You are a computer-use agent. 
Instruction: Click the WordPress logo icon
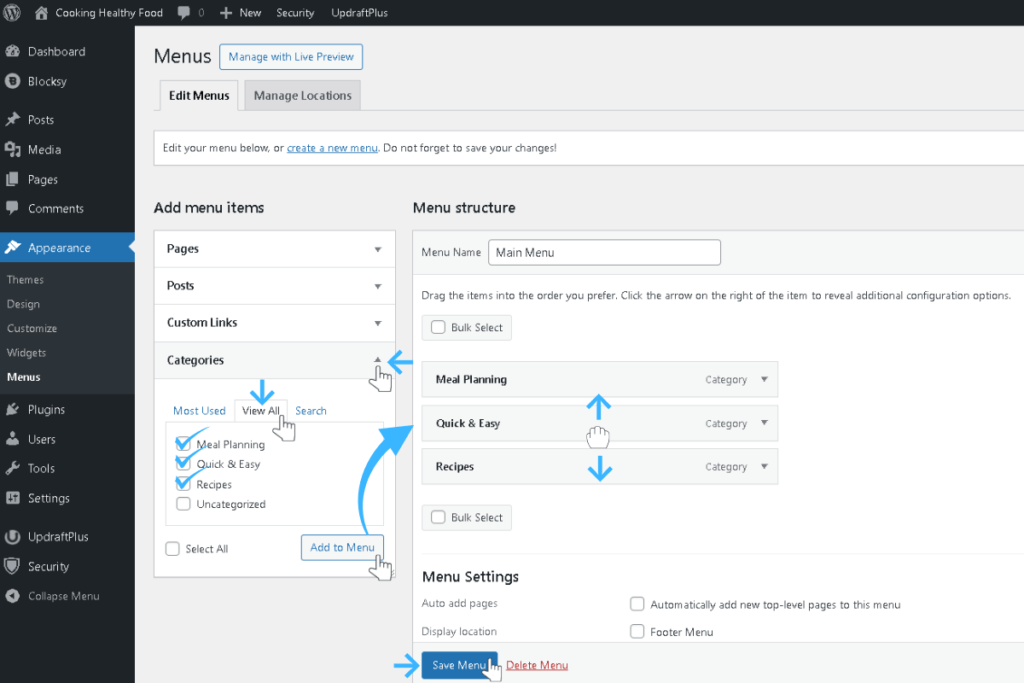pyautogui.click(x=13, y=13)
